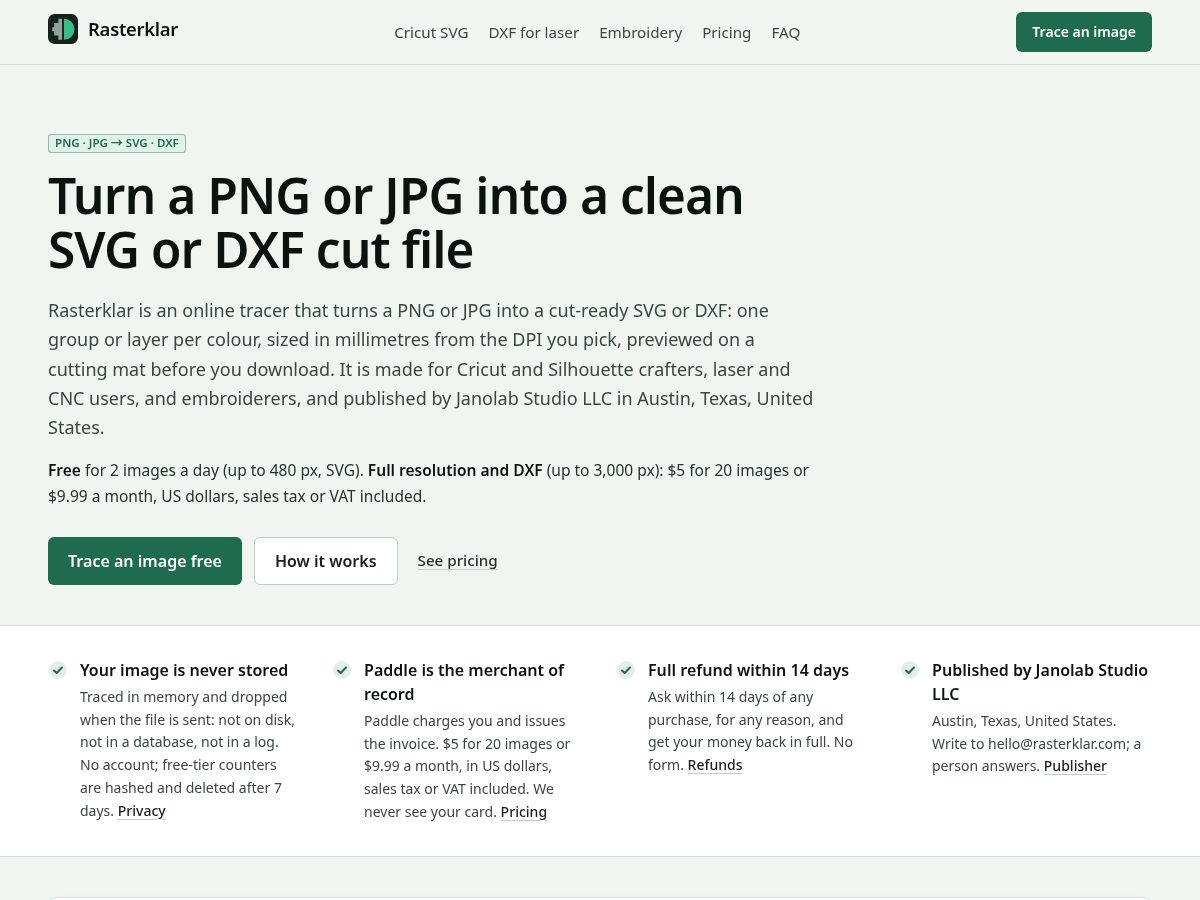This screenshot has height=900, width=1200.
Task: Click the checkmark beside 'Full refund within 14 days'
Action: 626,670
